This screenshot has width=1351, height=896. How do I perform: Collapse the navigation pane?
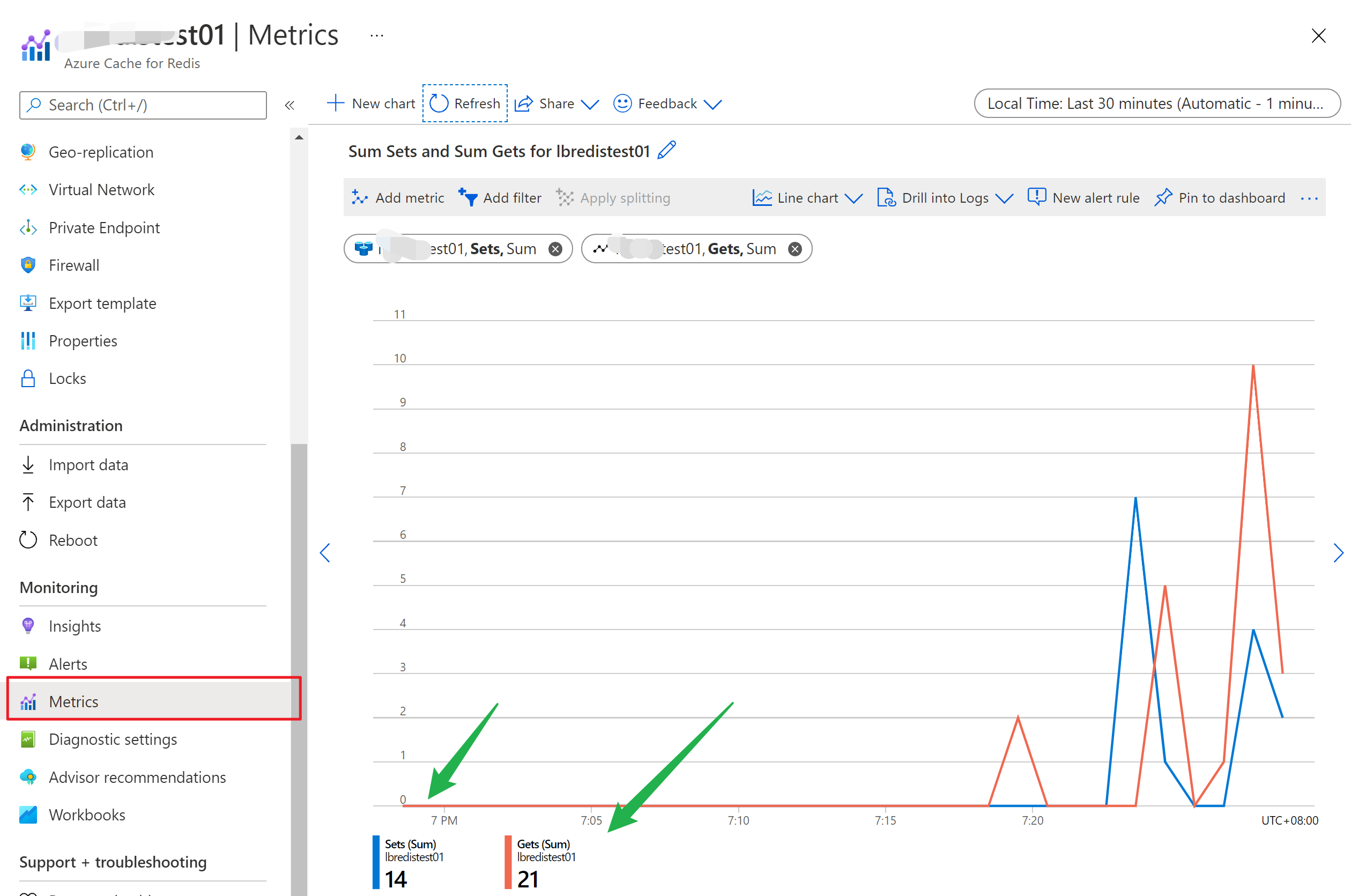[x=289, y=105]
